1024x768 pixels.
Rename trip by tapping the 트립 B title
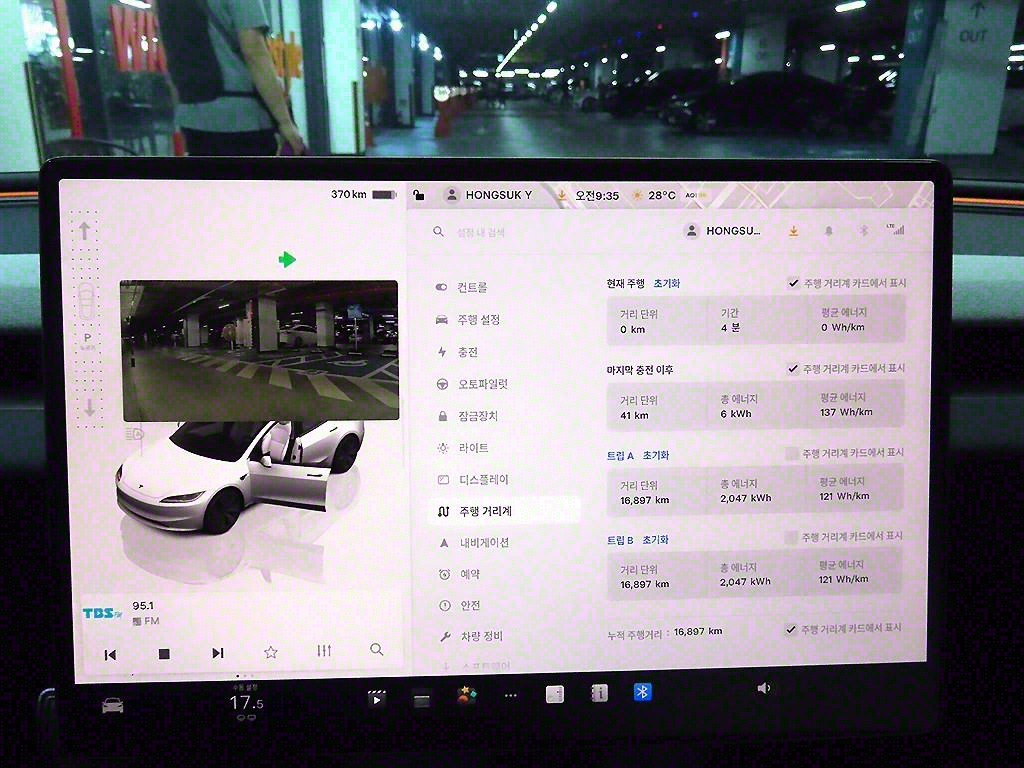620,541
